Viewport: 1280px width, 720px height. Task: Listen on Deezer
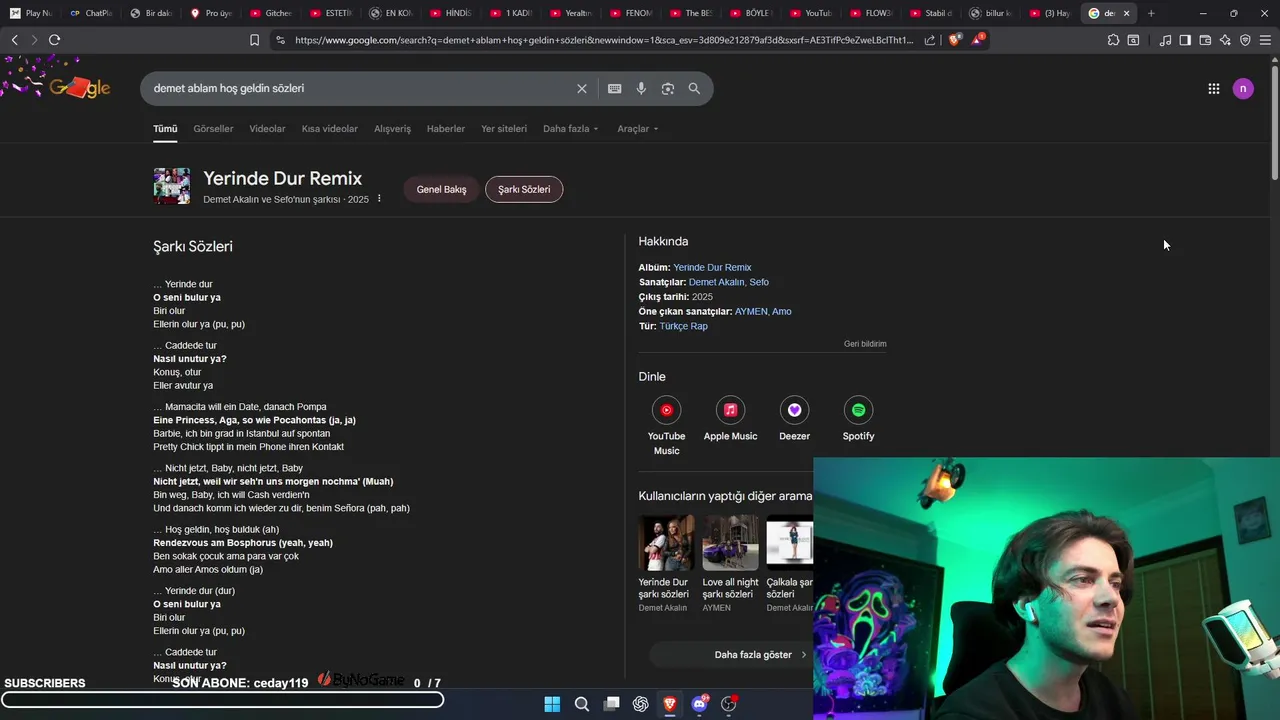coord(794,419)
